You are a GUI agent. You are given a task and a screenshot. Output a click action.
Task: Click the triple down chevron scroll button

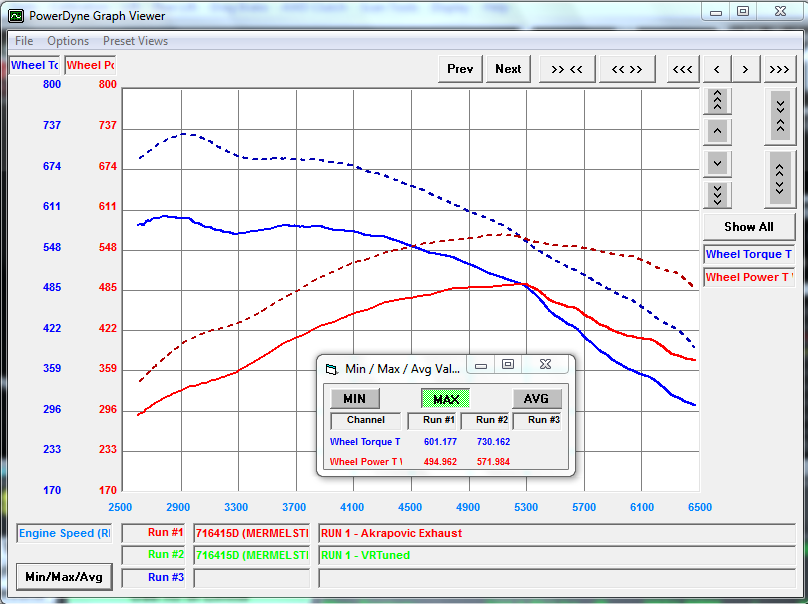717,194
